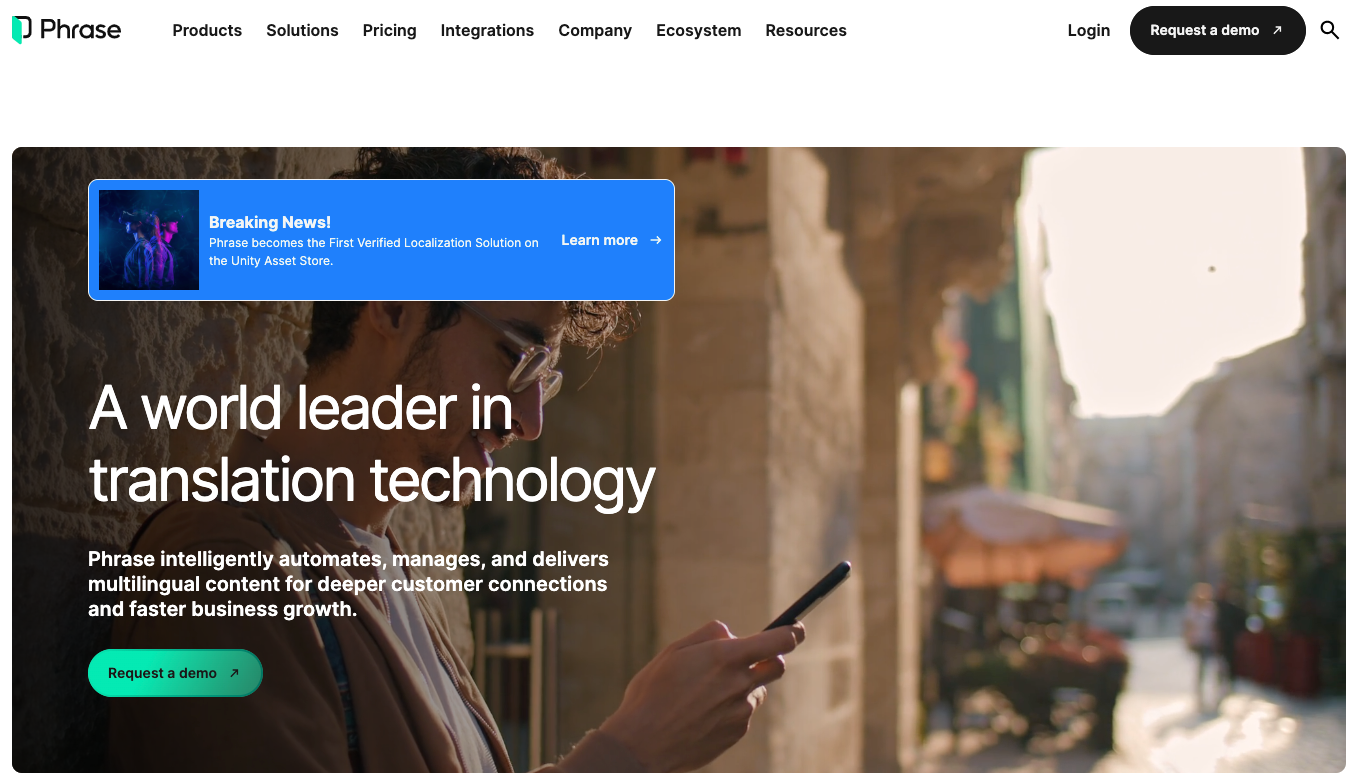Open the Ecosystem menu

pos(698,30)
